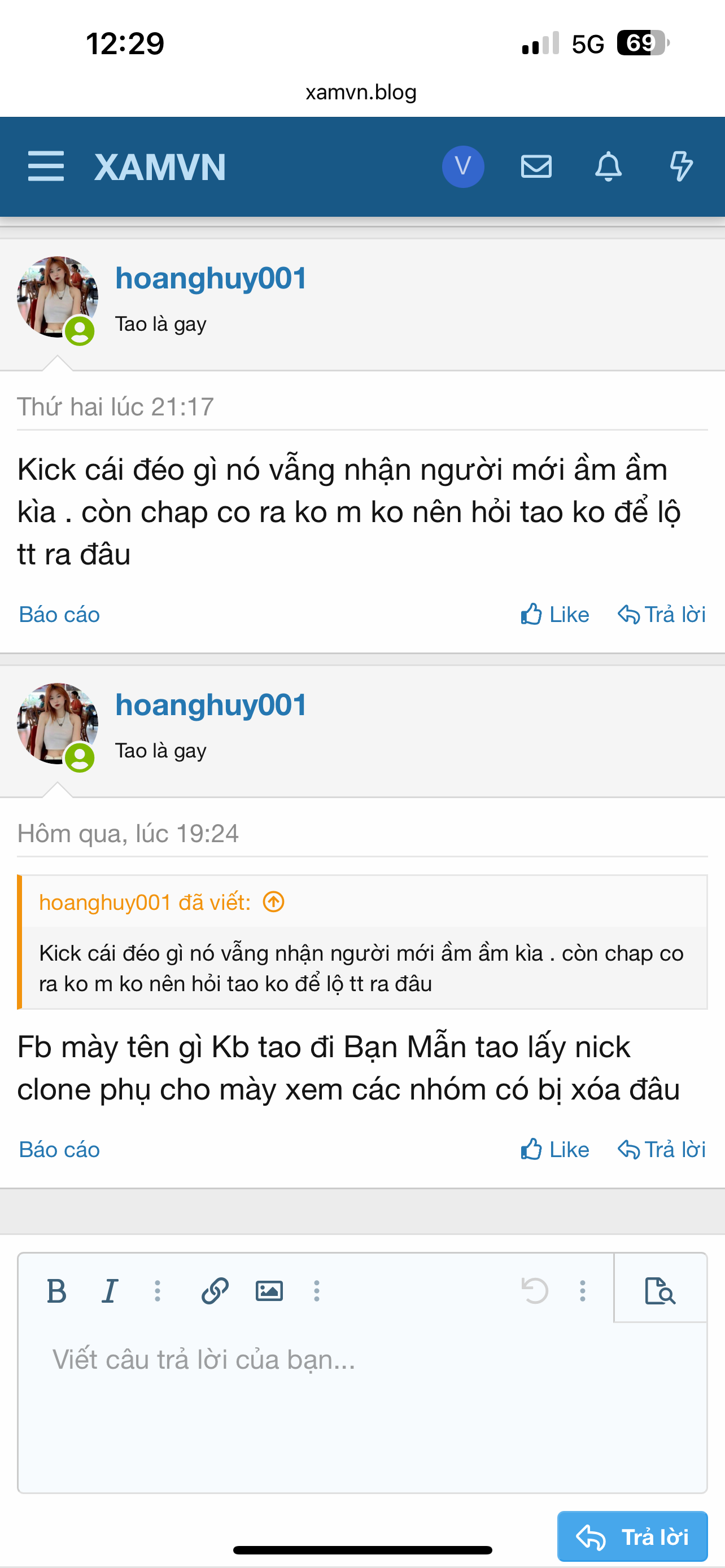Click Báo cáo on the Hôm qua post
This screenshot has height=1568, width=725.
pos(59,1149)
